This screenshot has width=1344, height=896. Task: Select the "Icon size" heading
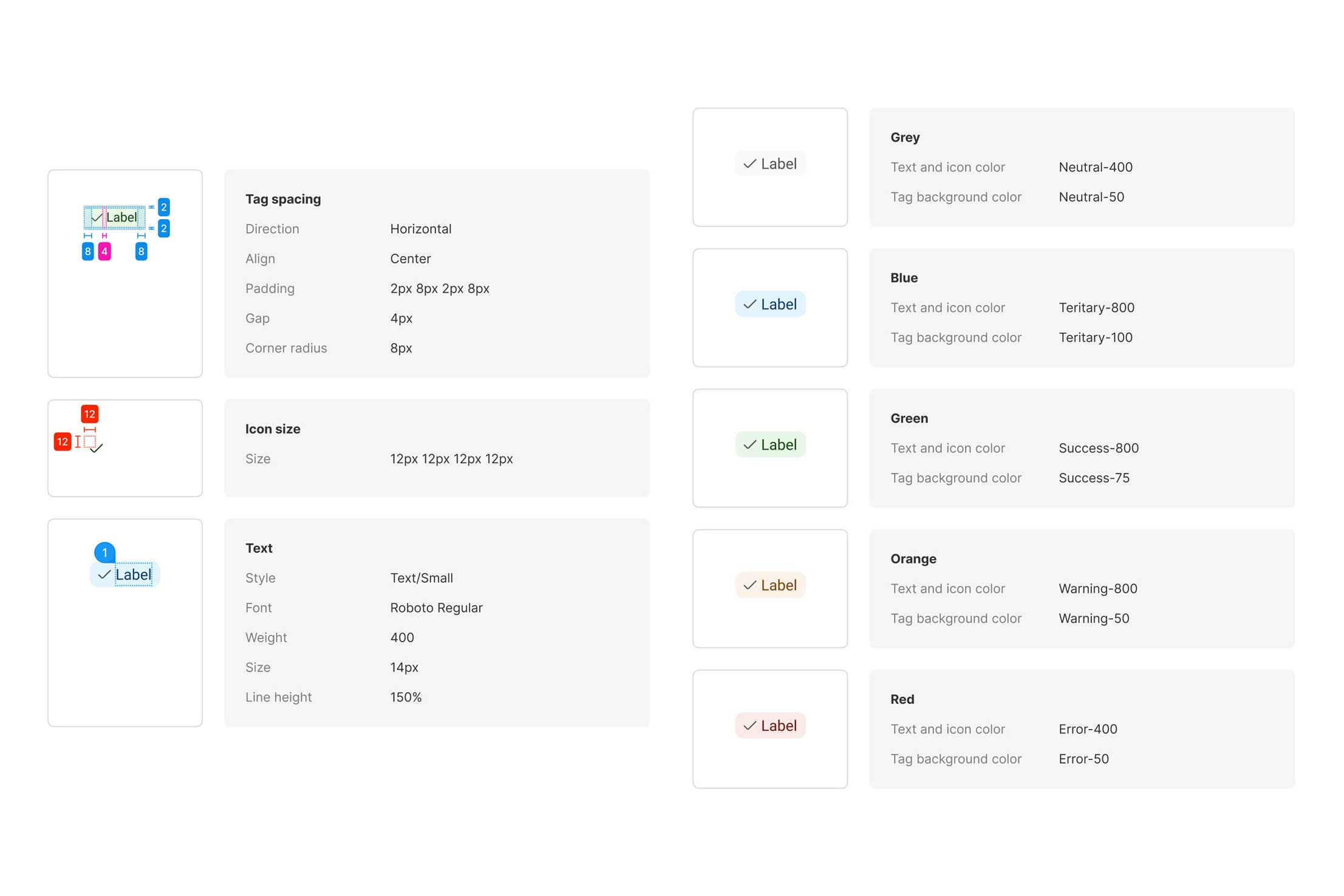pos(273,429)
